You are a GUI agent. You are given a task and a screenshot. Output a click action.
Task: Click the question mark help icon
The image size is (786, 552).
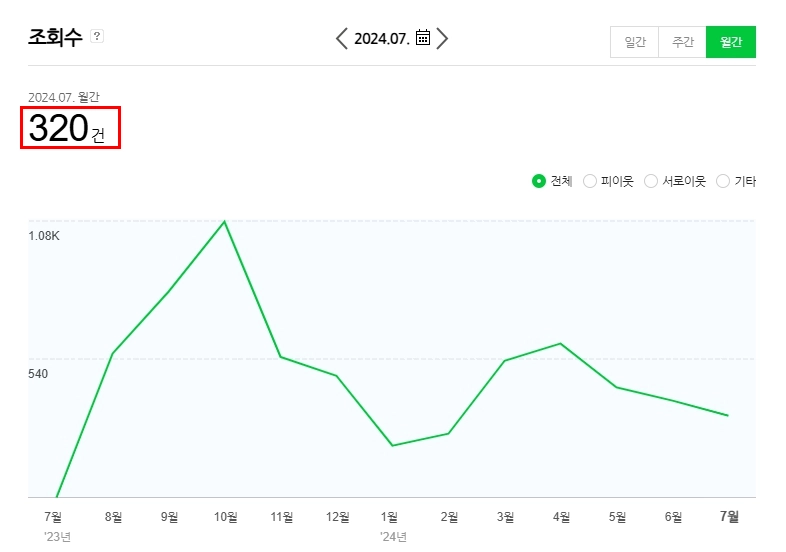point(97,36)
